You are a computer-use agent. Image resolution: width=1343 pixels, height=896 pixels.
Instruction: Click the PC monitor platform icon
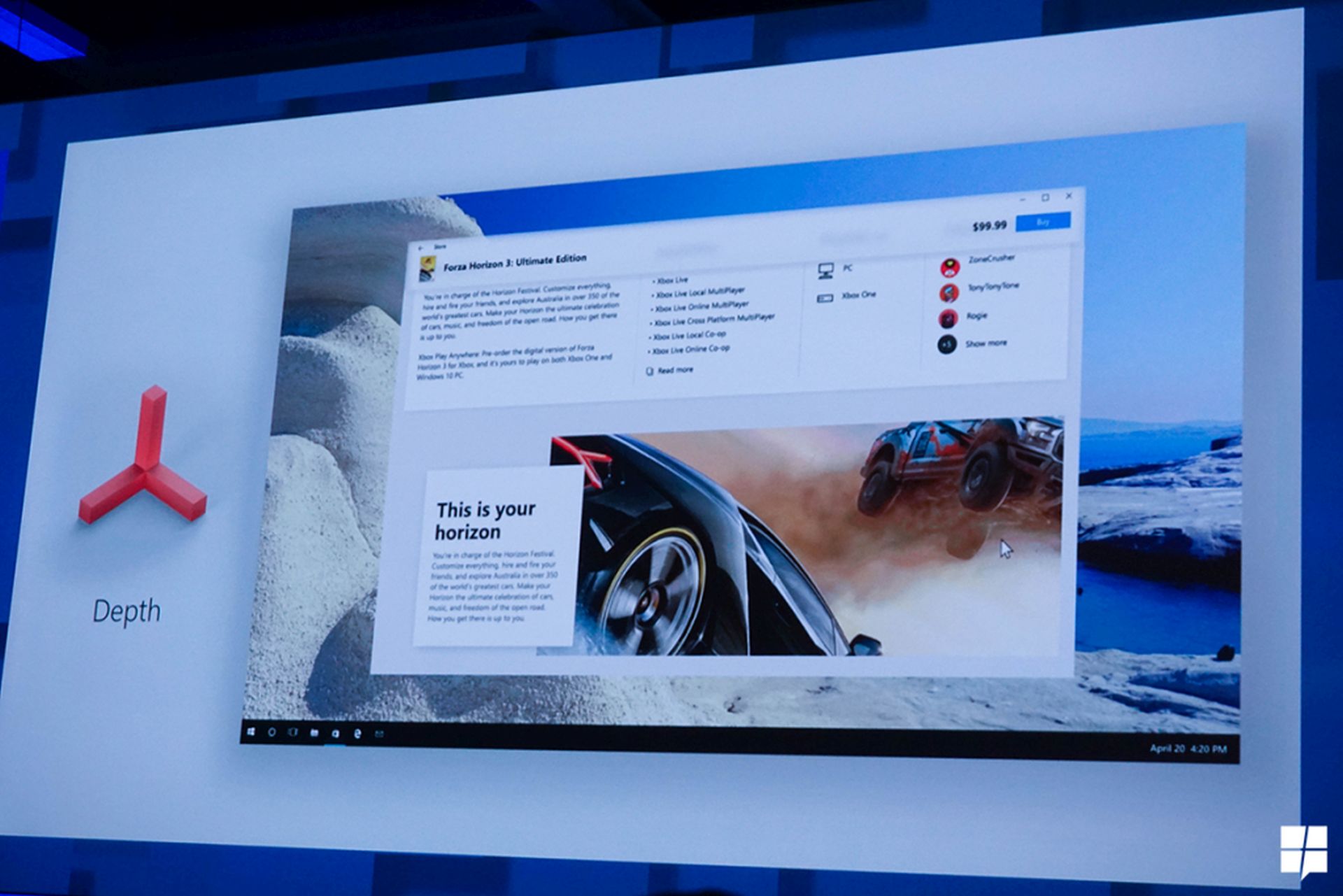click(826, 271)
